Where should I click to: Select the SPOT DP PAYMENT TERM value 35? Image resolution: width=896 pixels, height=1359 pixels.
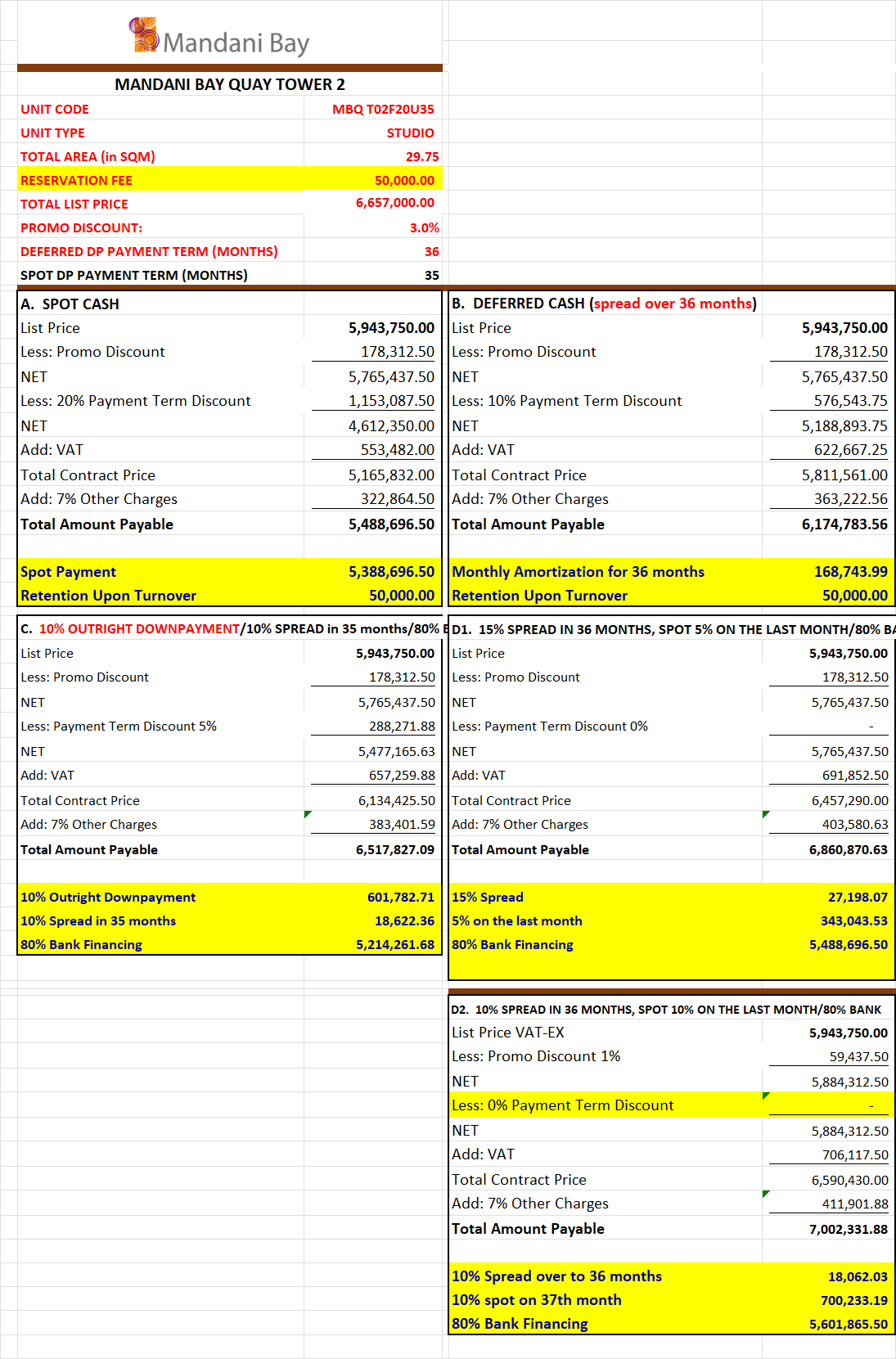coord(431,276)
